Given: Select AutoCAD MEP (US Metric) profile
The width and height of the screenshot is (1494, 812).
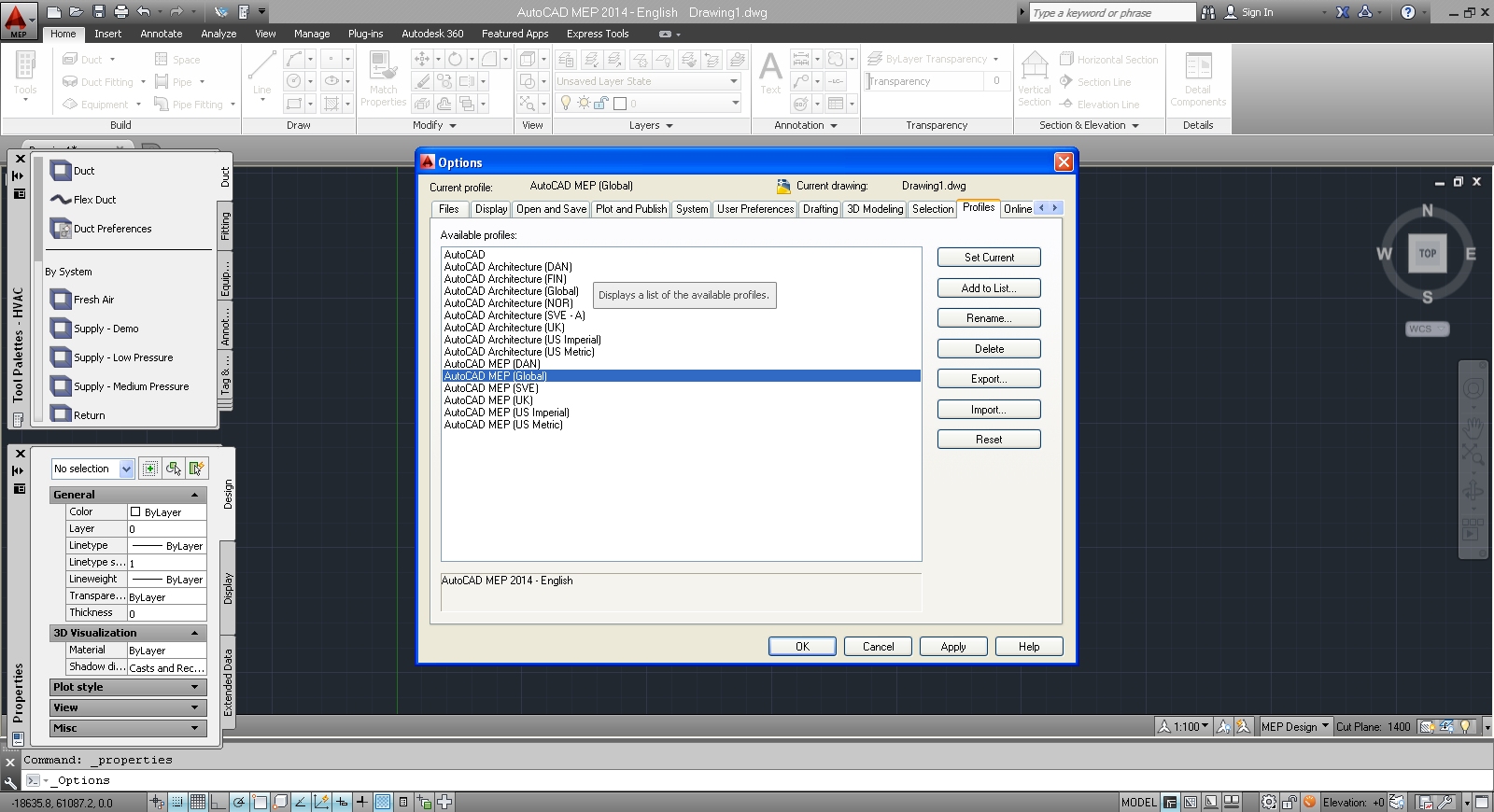Looking at the screenshot, I should coord(503,425).
